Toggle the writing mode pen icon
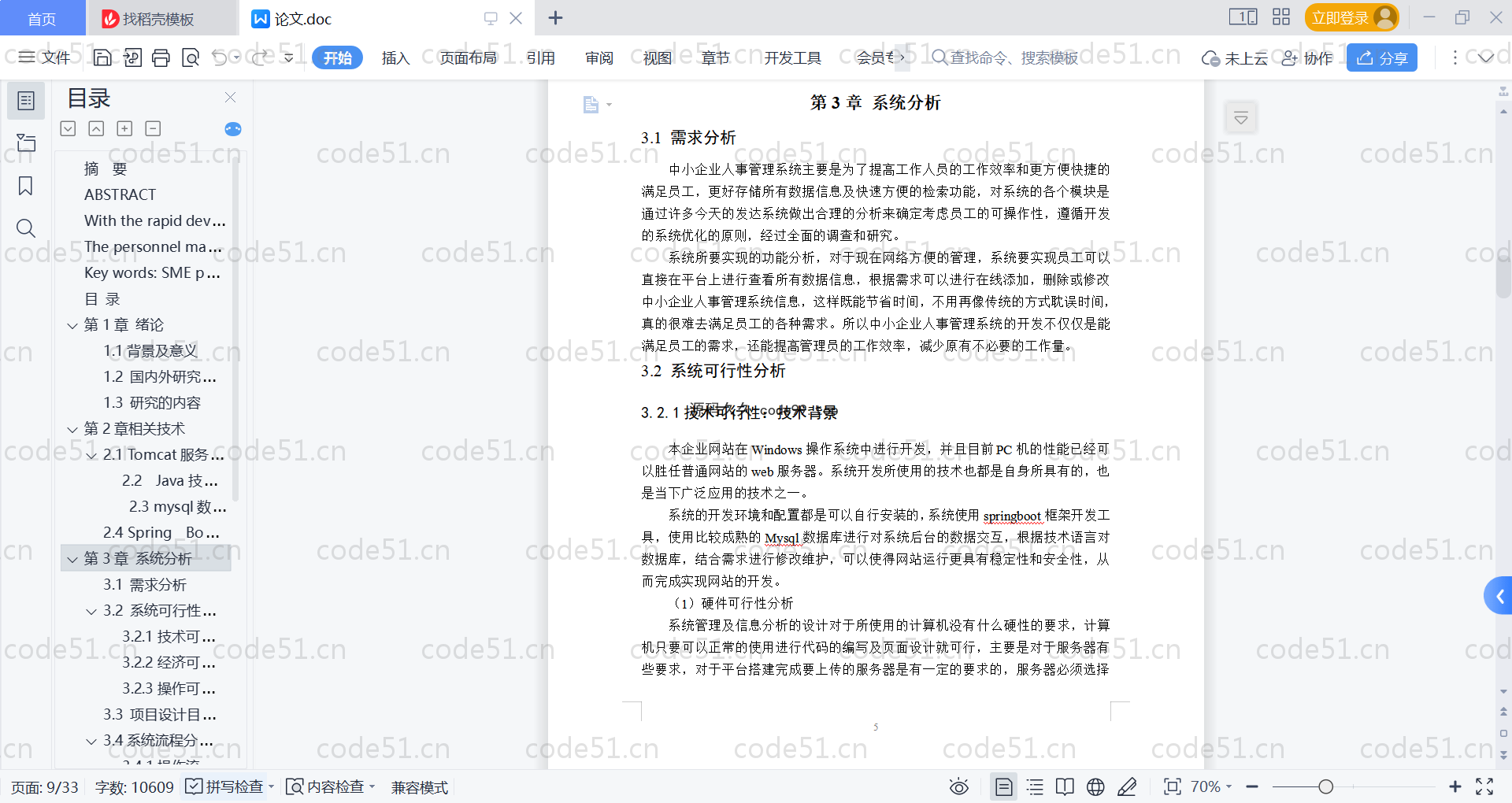The height and width of the screenshot is (803, 1512). click(1127, 786)
